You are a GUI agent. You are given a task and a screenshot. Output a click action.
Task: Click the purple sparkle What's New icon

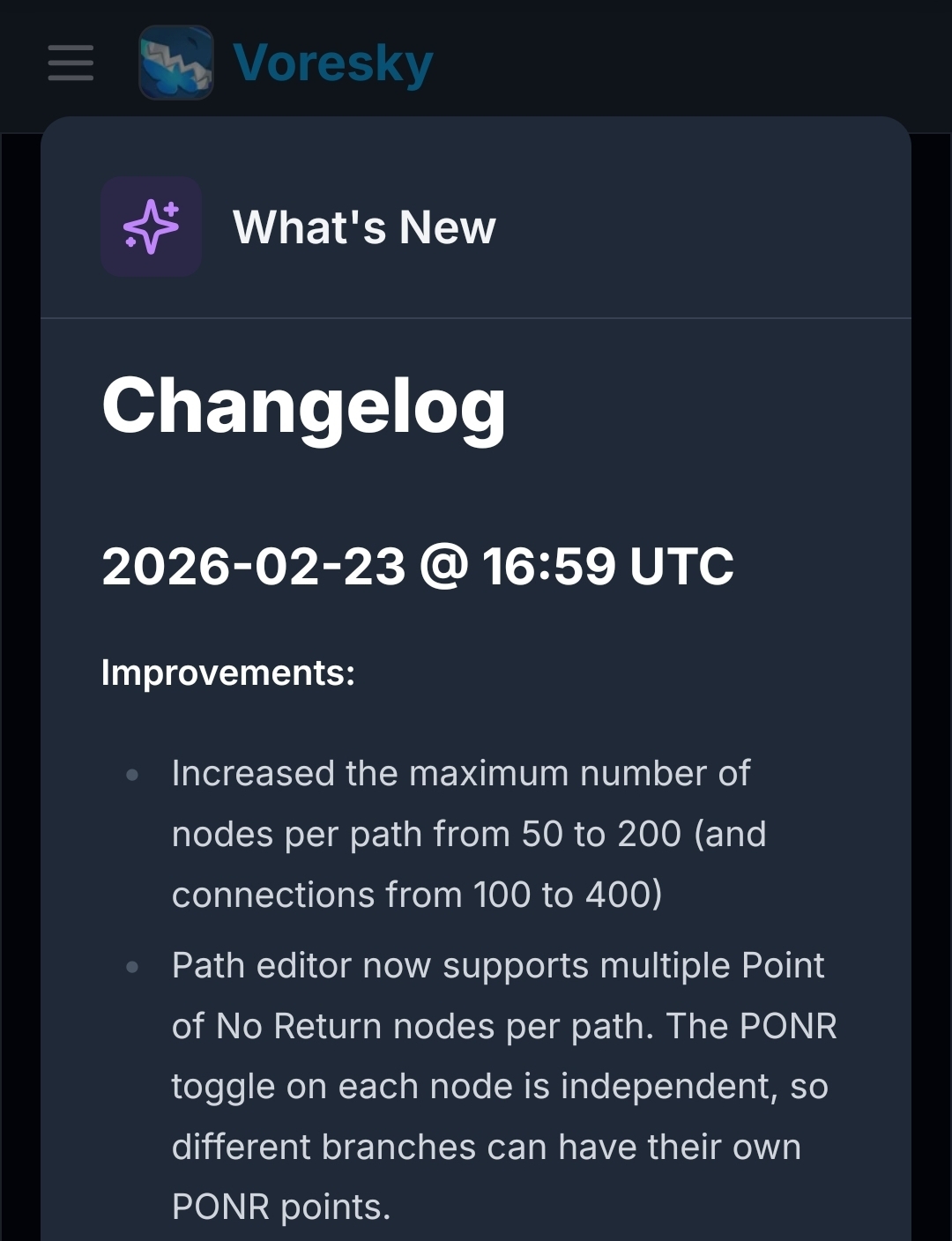152,227
